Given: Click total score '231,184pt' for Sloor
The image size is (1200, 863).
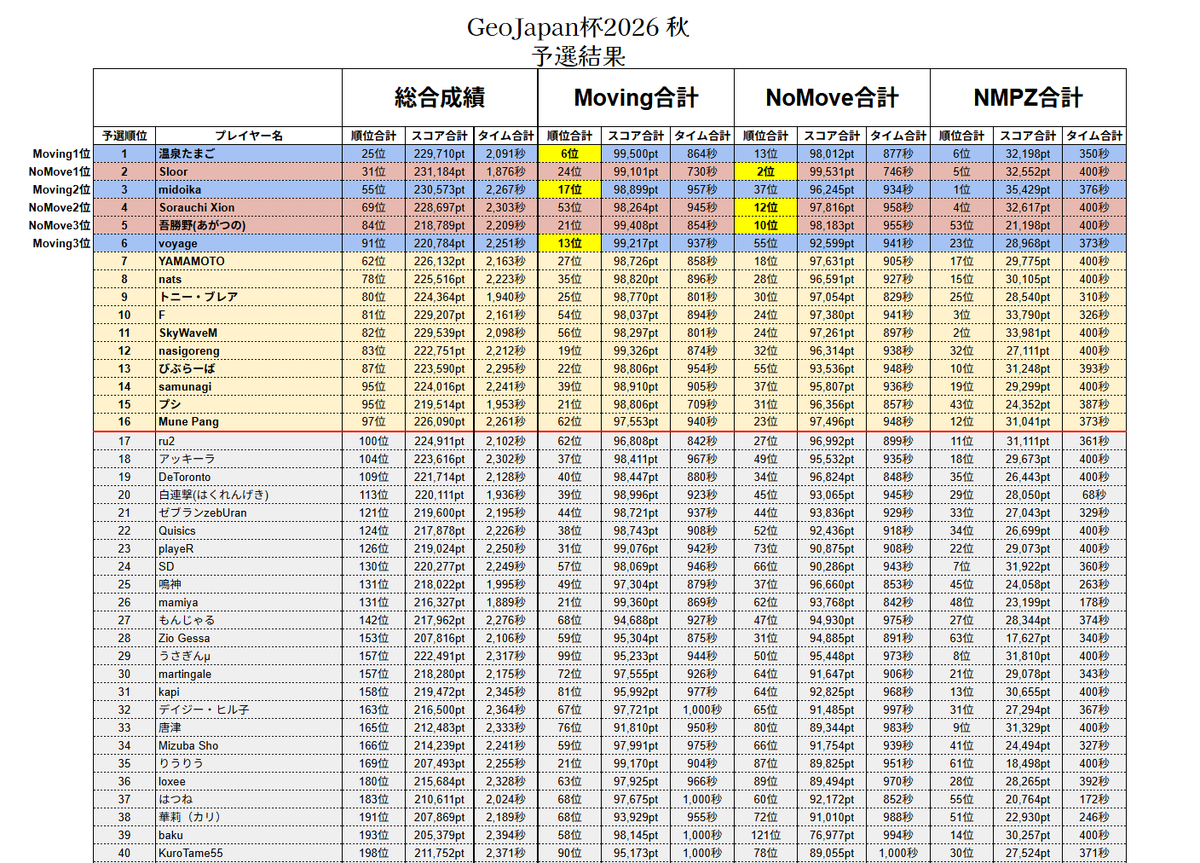Looking at the screenshot, I should coord(440,172).
